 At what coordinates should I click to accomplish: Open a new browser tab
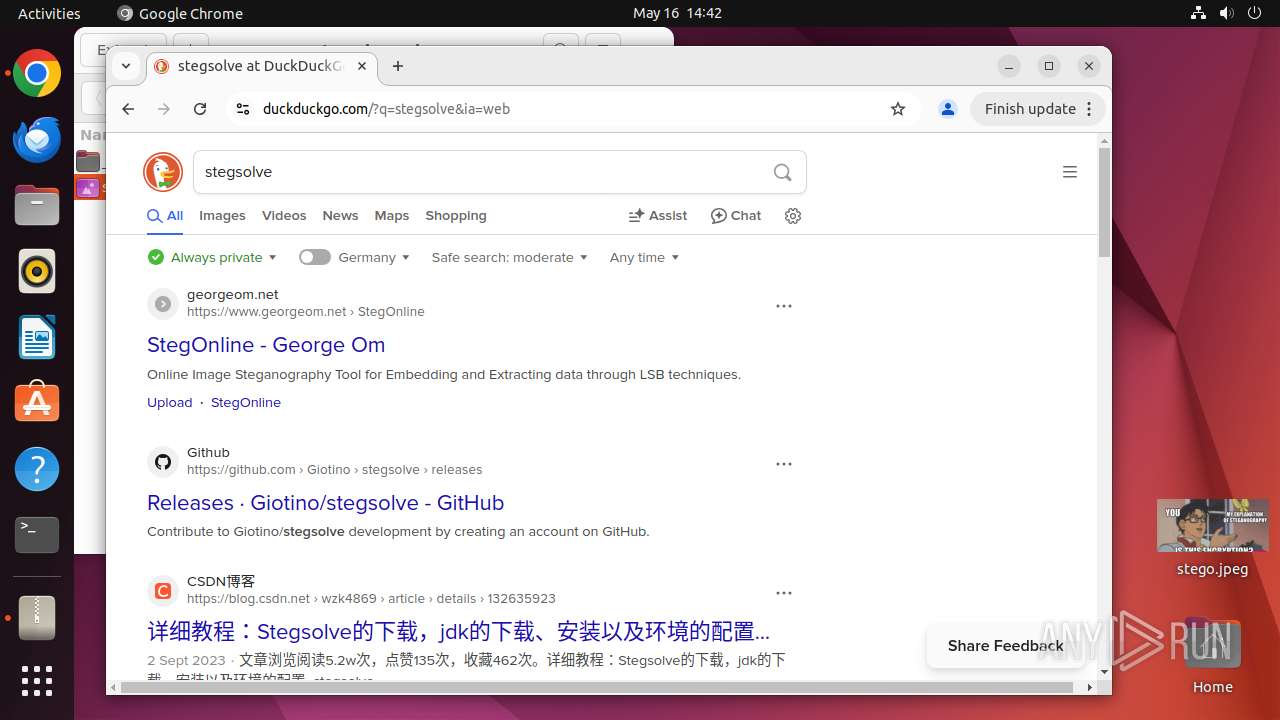click(x=398, y=66)
